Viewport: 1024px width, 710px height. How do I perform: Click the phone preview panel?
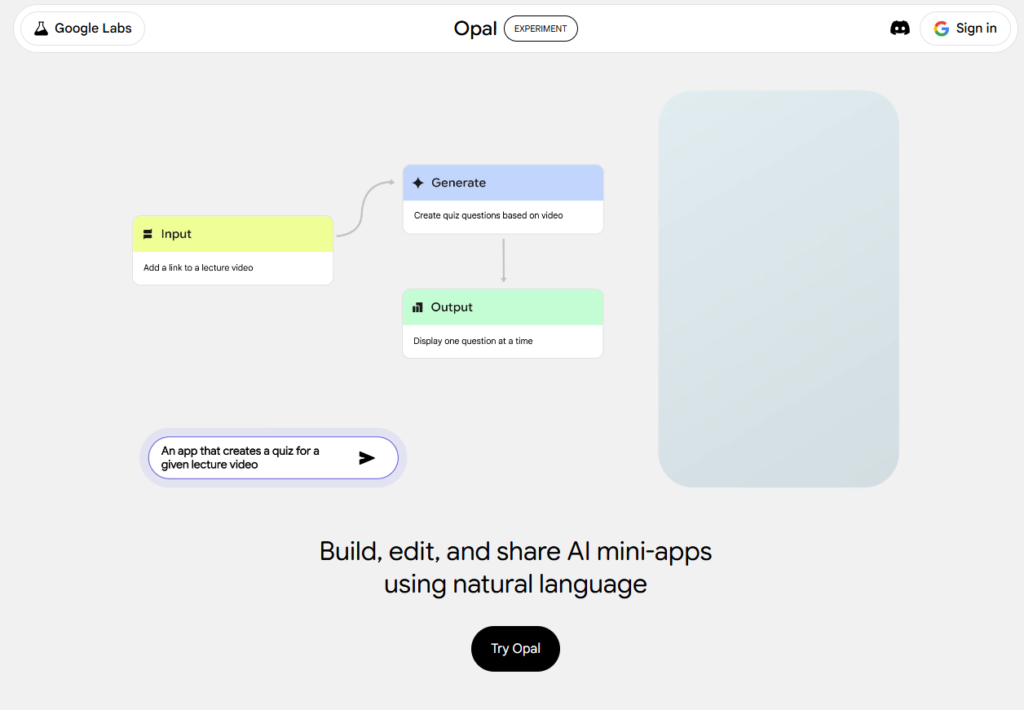[x=778, y=288]
